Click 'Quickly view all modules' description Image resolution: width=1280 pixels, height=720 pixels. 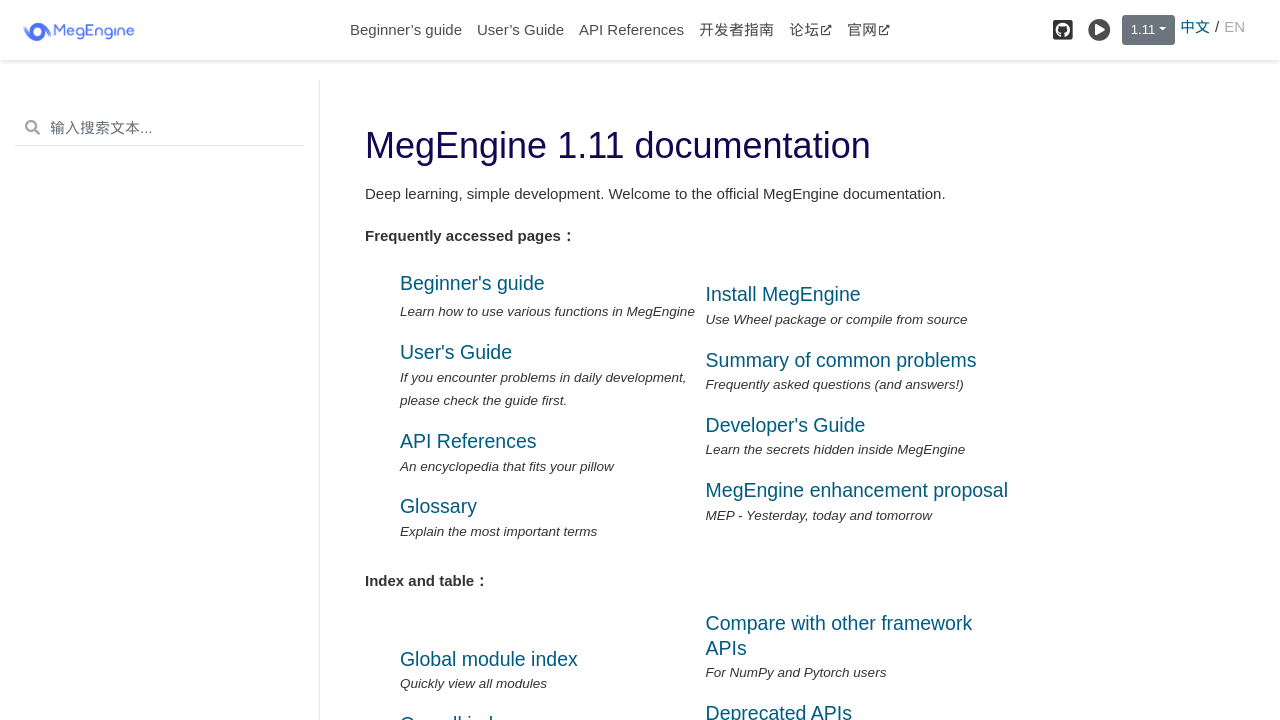(x=473, y=684)
